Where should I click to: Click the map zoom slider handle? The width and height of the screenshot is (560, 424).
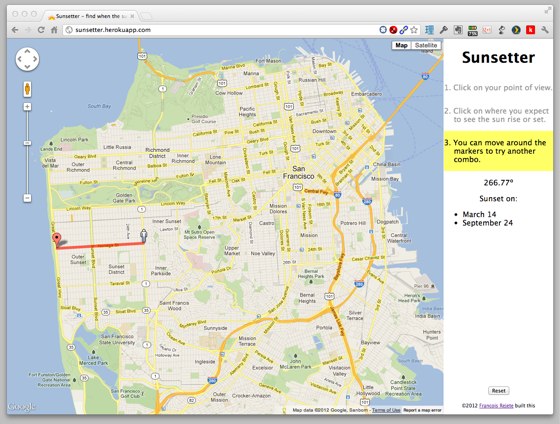(x=27, y=143)
